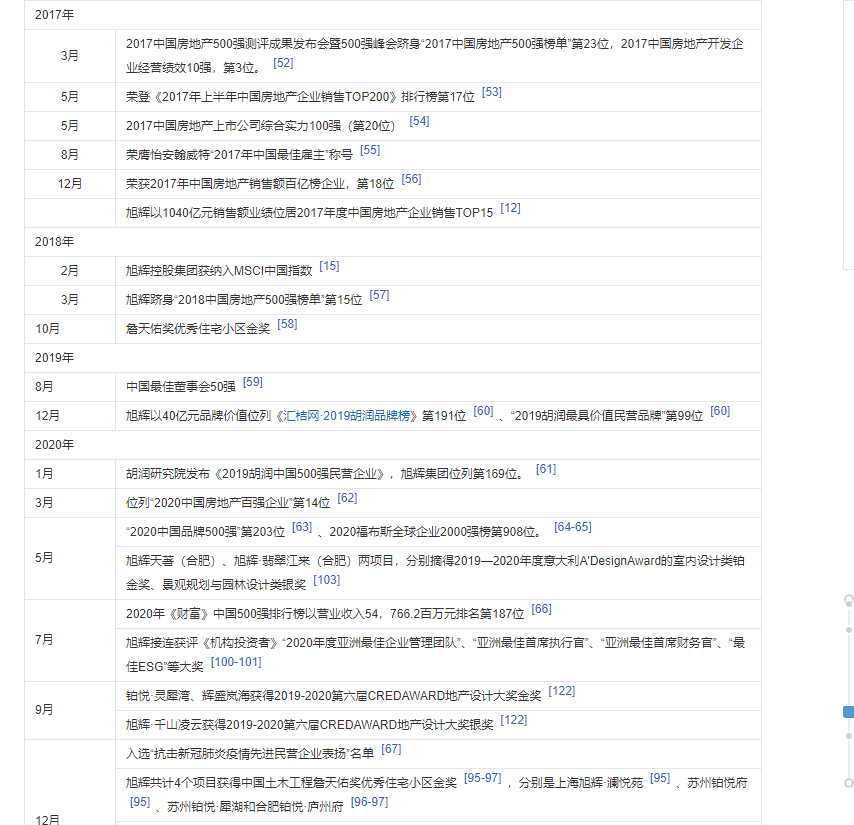The image size is (854, 825).
Task: Open citation [59] after 中国最佳董事会50强
Action: 253,382
